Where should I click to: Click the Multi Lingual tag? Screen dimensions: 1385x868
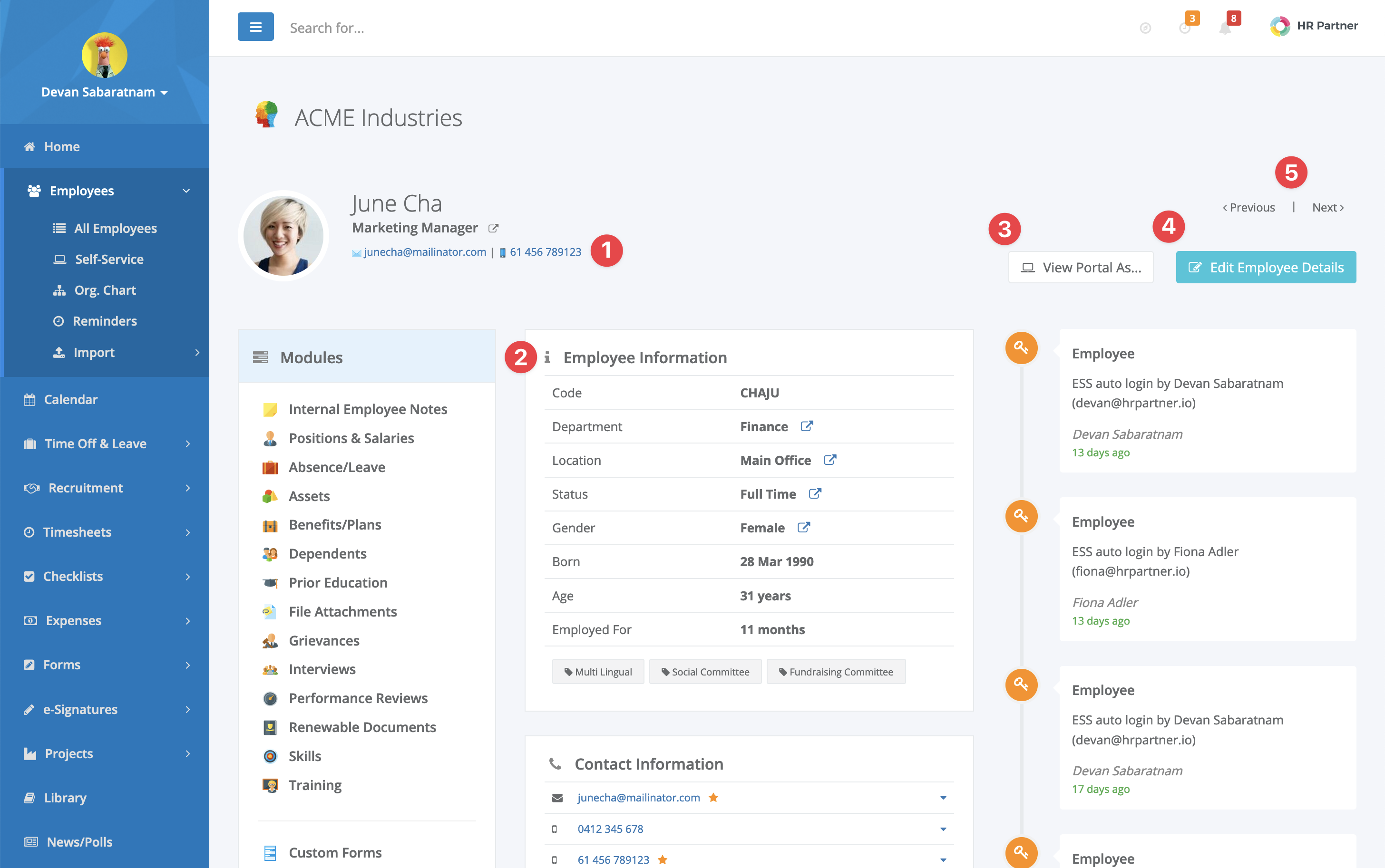(598, 672)
